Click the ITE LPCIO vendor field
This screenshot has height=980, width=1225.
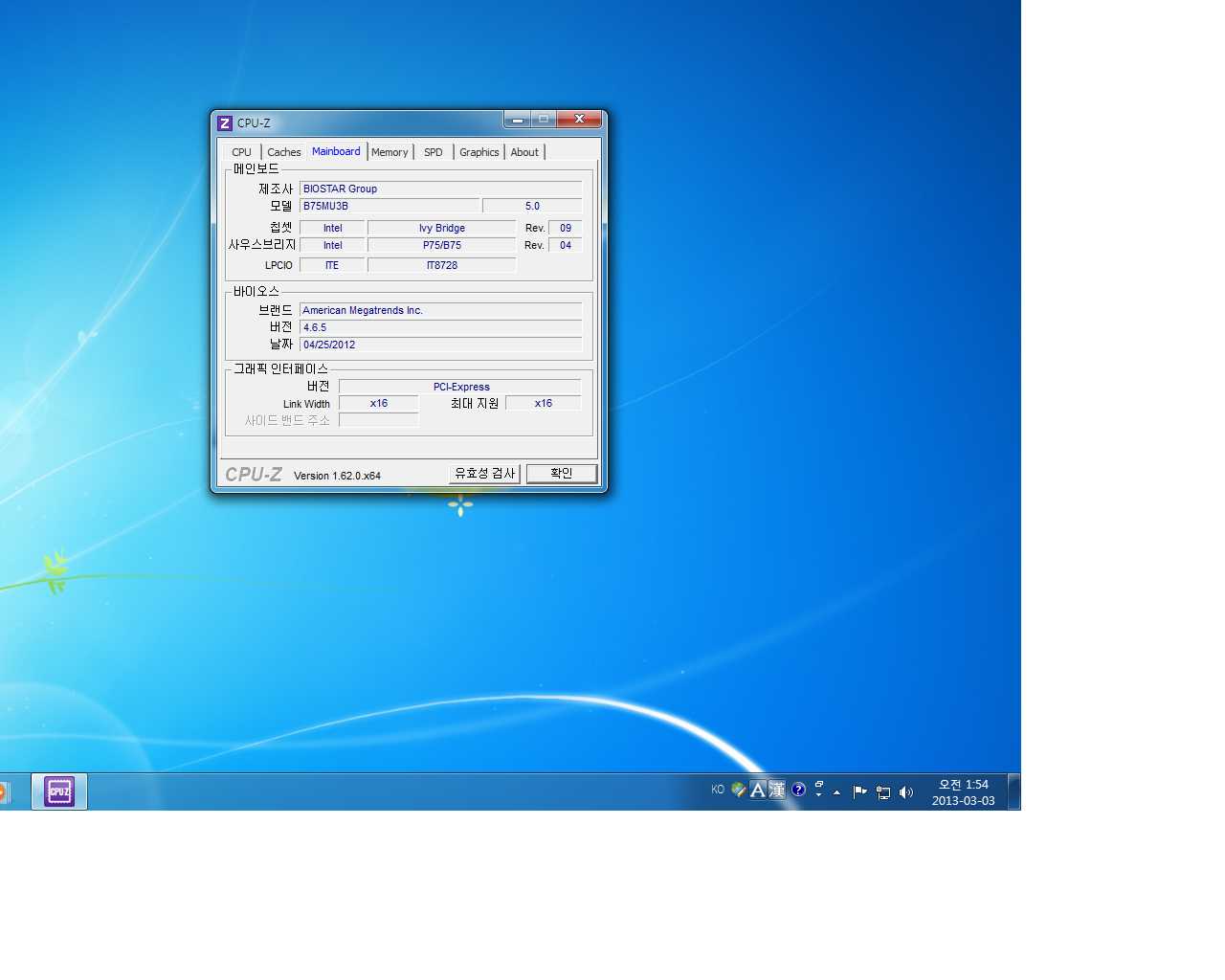pyautogui.click(x=332, y=265)
